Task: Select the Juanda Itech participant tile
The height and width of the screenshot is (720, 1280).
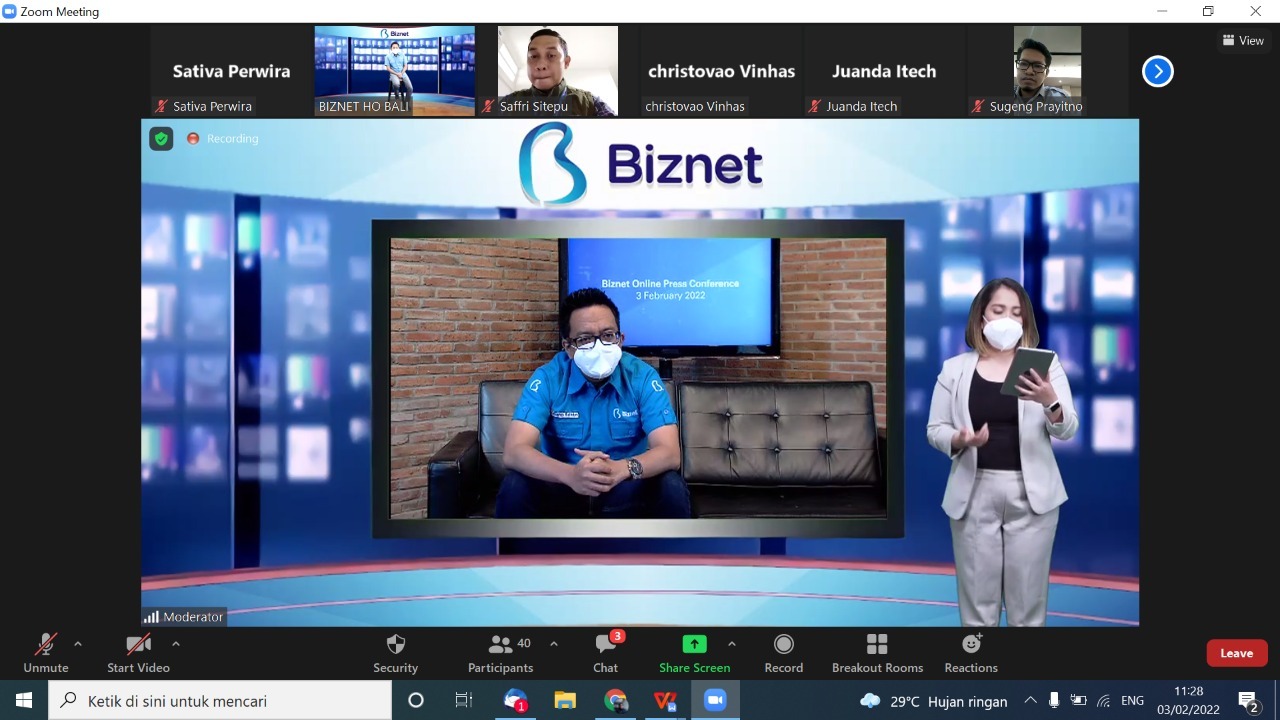Action: tap(884, 71)
